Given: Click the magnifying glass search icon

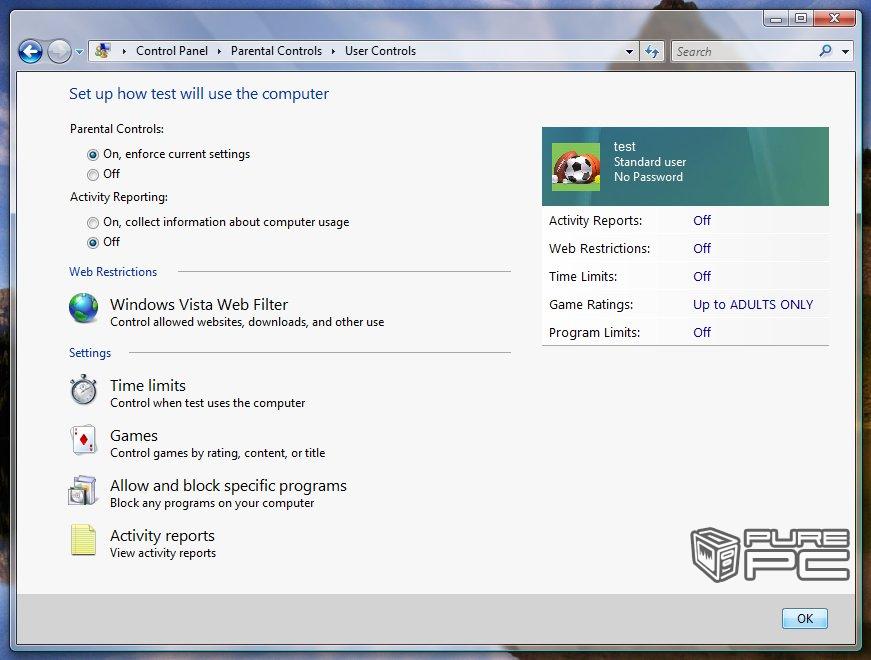Looking at the screenshot, I should tap(825, 51).
